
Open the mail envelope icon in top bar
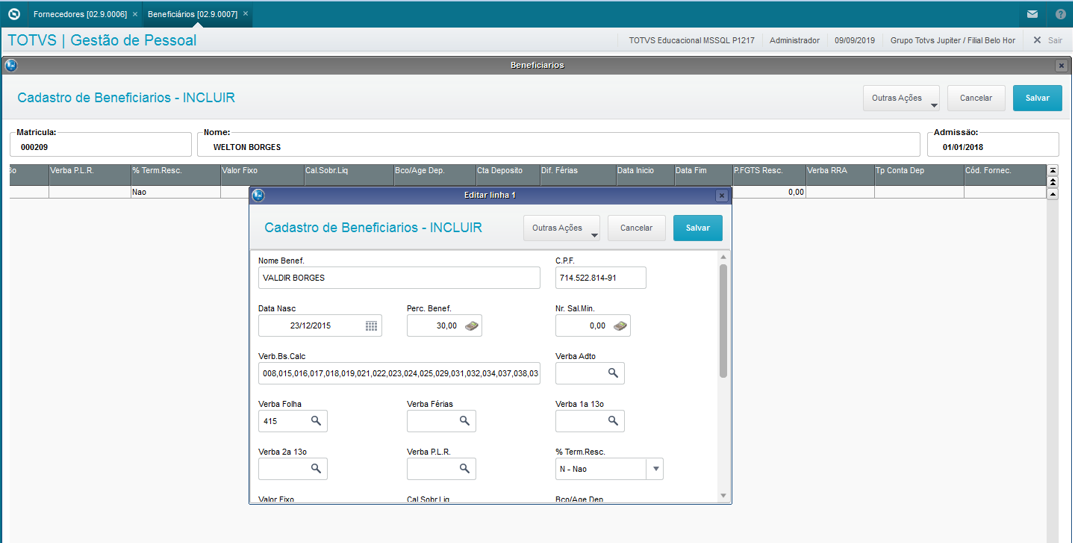click(x=1032, y=14)
